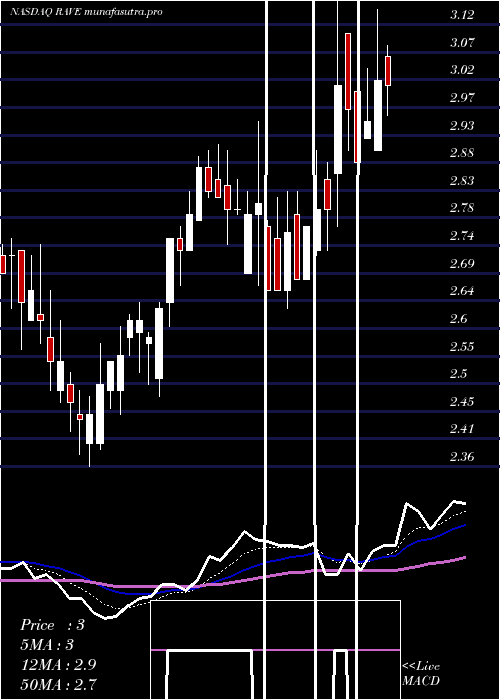Click the '50MA : 2.7' readout
Image resolution: width=500 pixels, height=700 pixels.
point(58,684)
